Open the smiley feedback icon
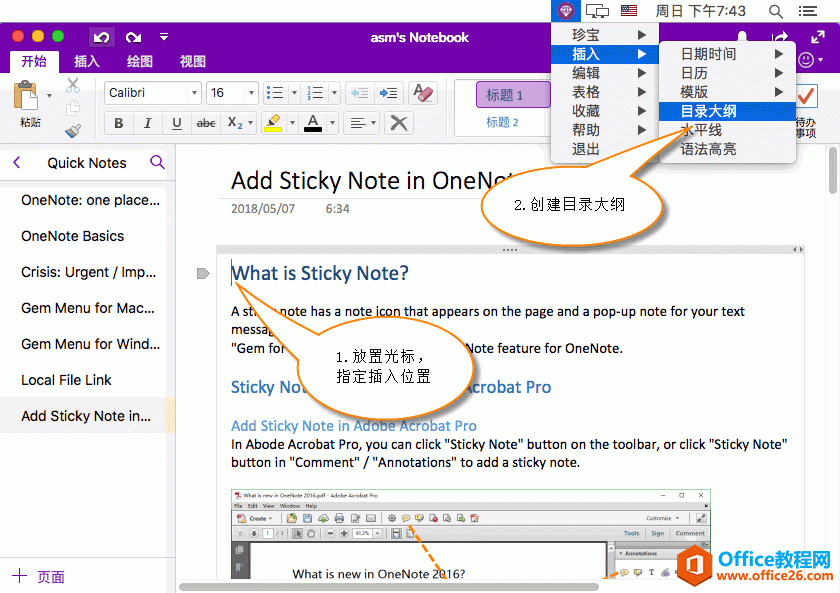The image size is (840, 593). point(806,60)
